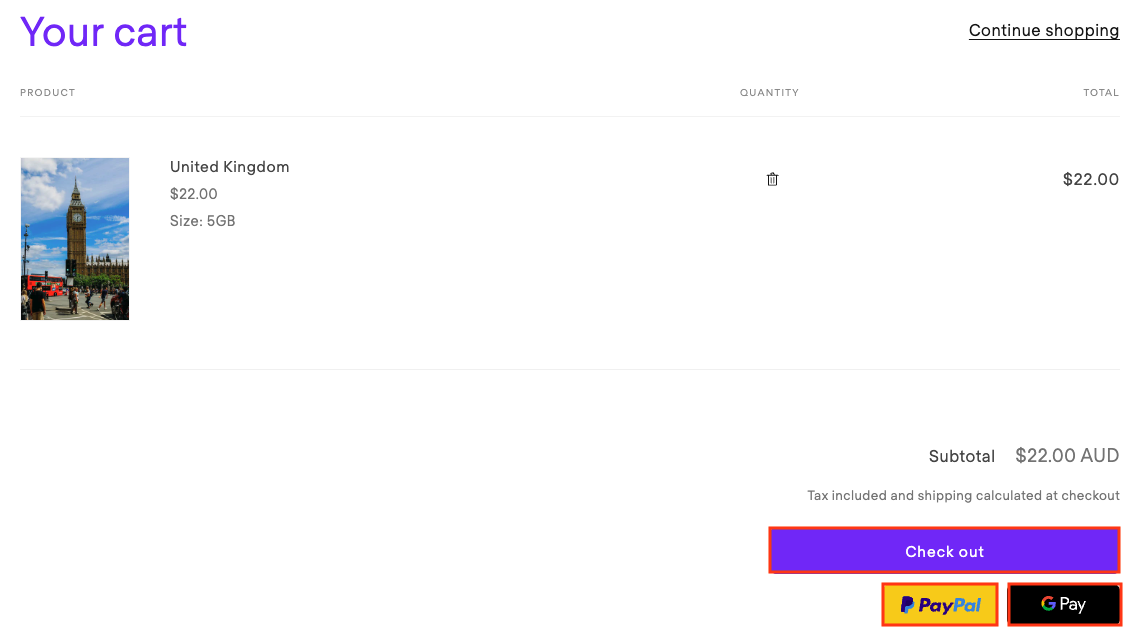Open the Big Ben product thumbnail
The image size is (1140, 640).
click(x=75, y=238)
